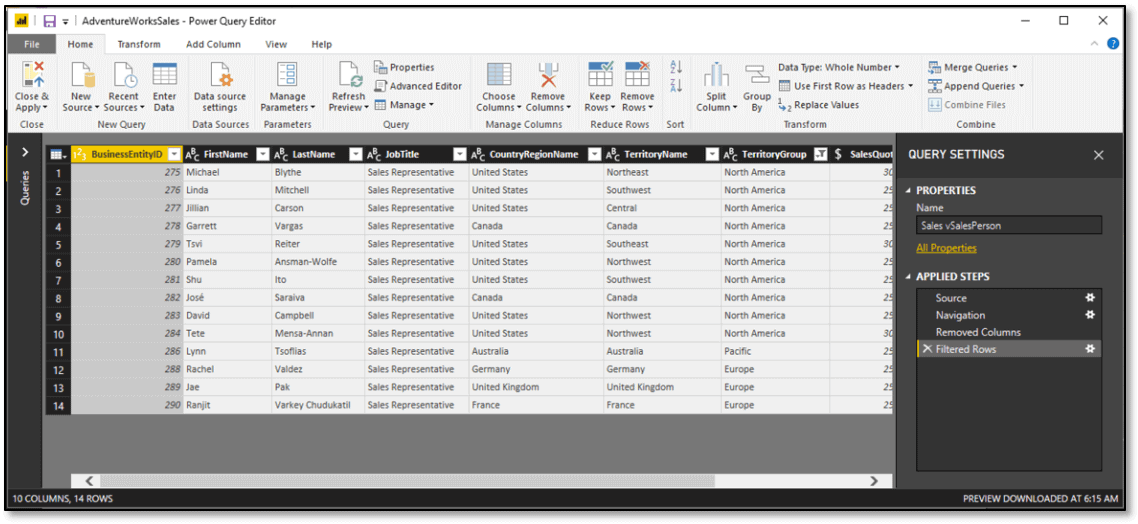Click the cell 'Ansman-Wolfe'
The width and height of the screenshot is (1138, 524).
point(318,261)
